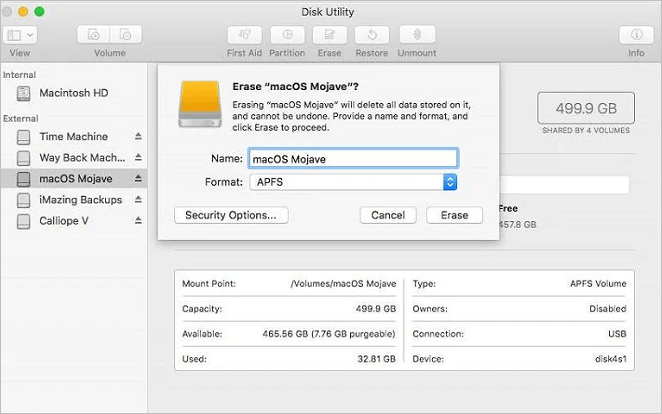
Task: Click the Remove Volume toolbar icon
Action: click(126, 35)
